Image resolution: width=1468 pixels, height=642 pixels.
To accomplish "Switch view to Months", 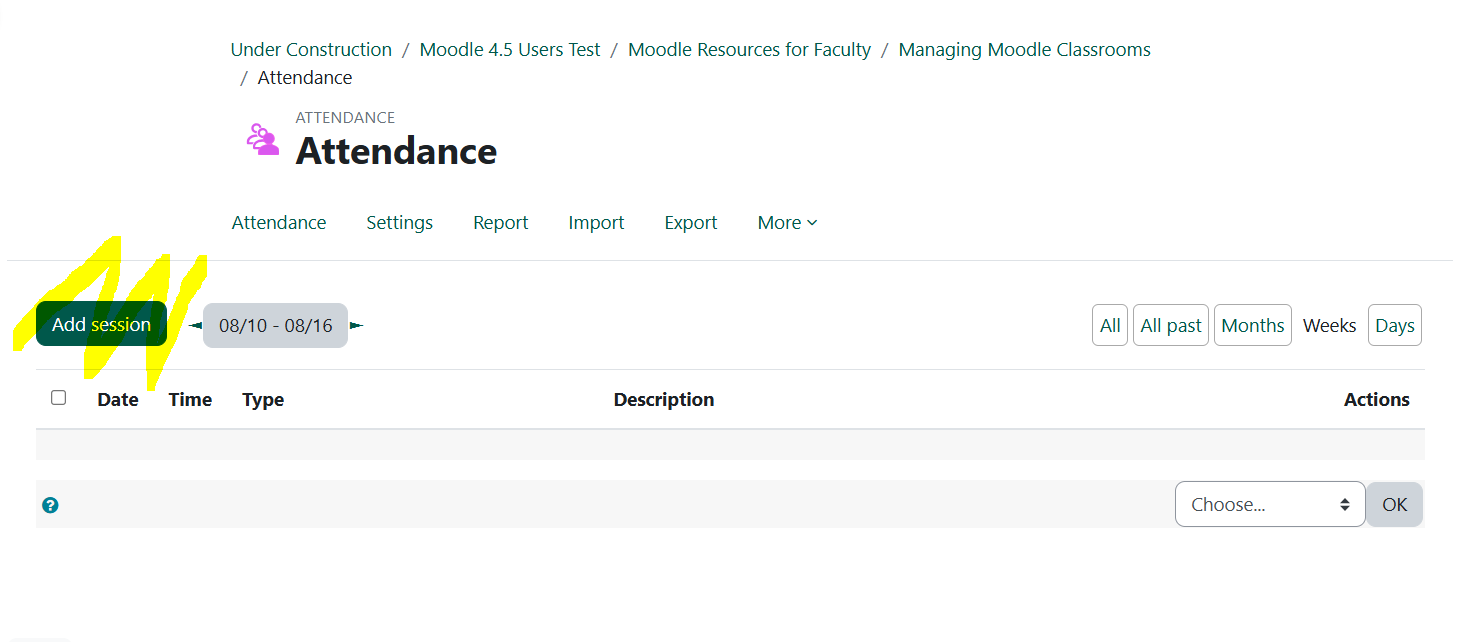I will (1252, 324).
